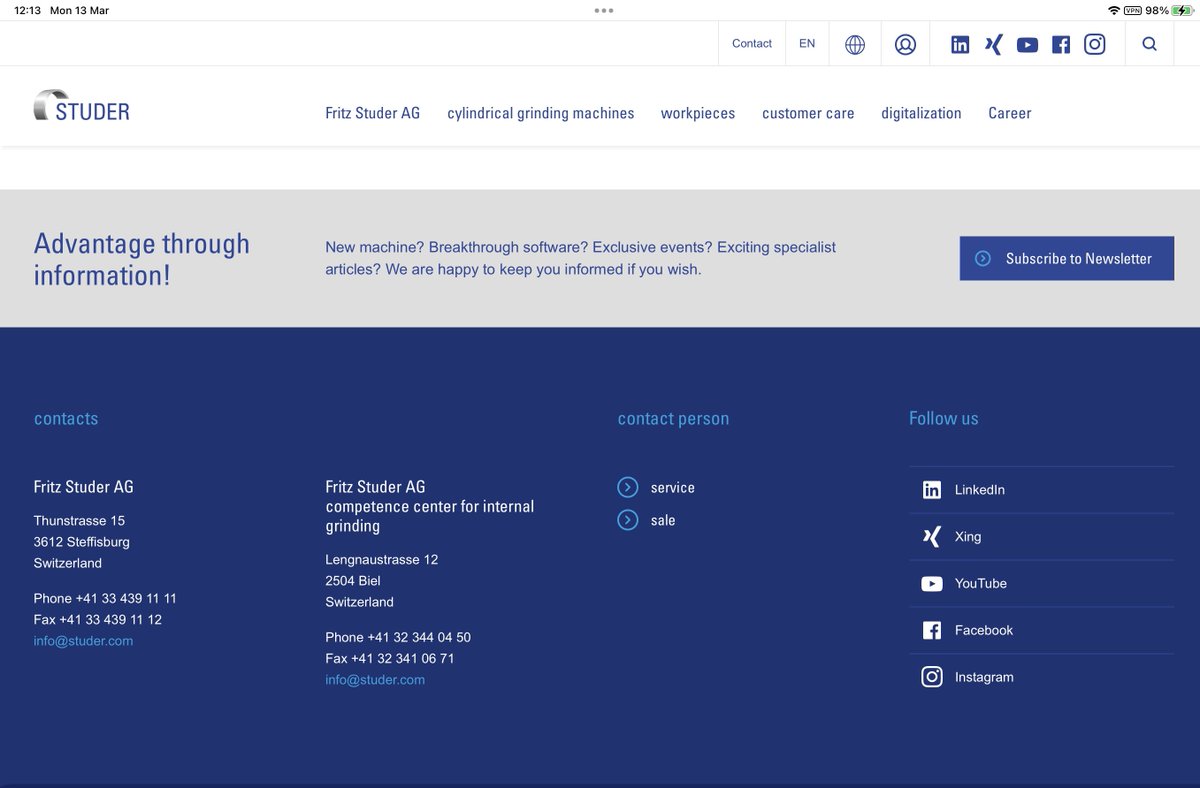Click the Contact link in header
Image resolution: width=1200 pixels, height=788 pixels.
pyautogui.click(x=752, y=44)
